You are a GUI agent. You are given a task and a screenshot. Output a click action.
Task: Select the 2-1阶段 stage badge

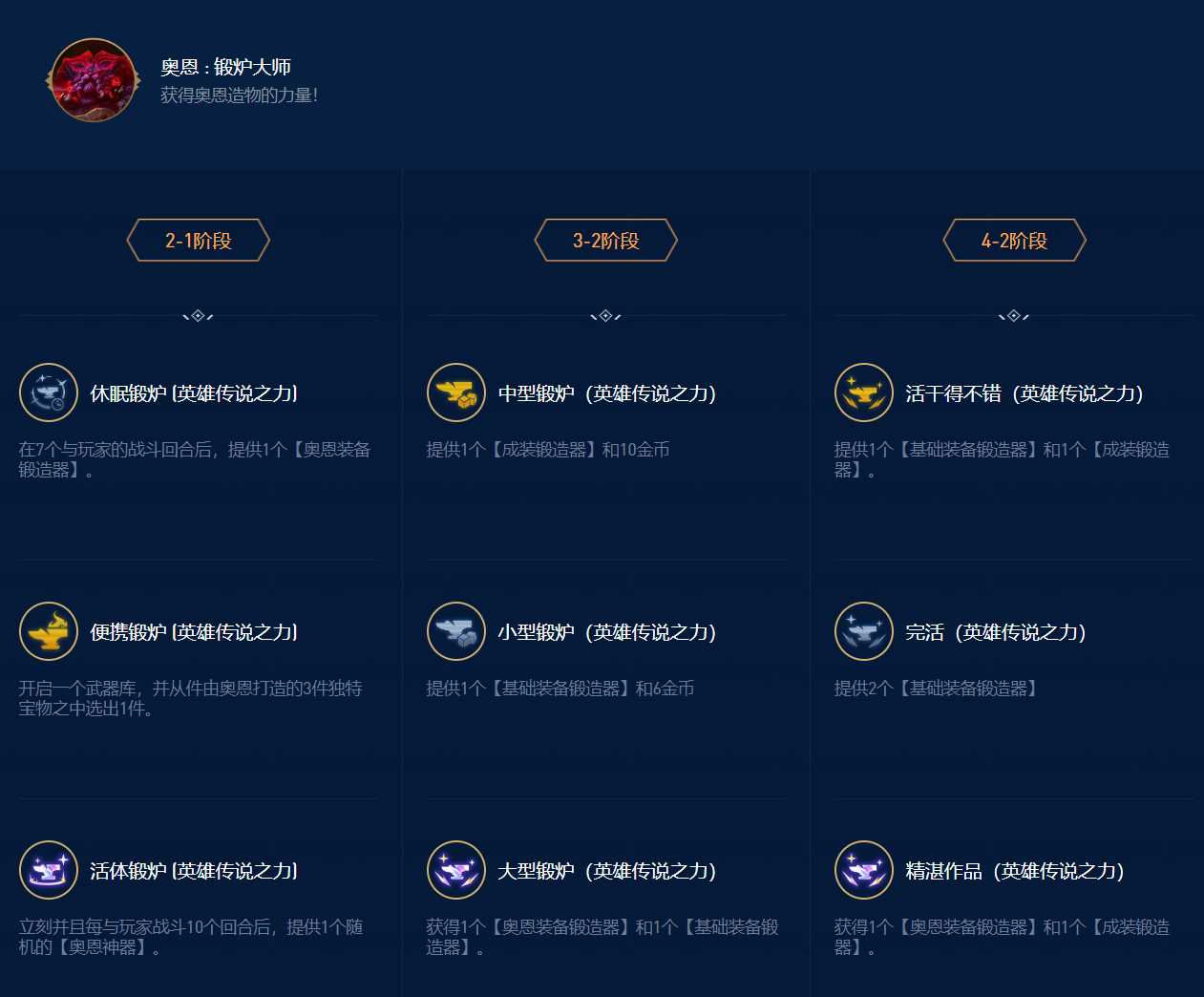tap(199, 241)
